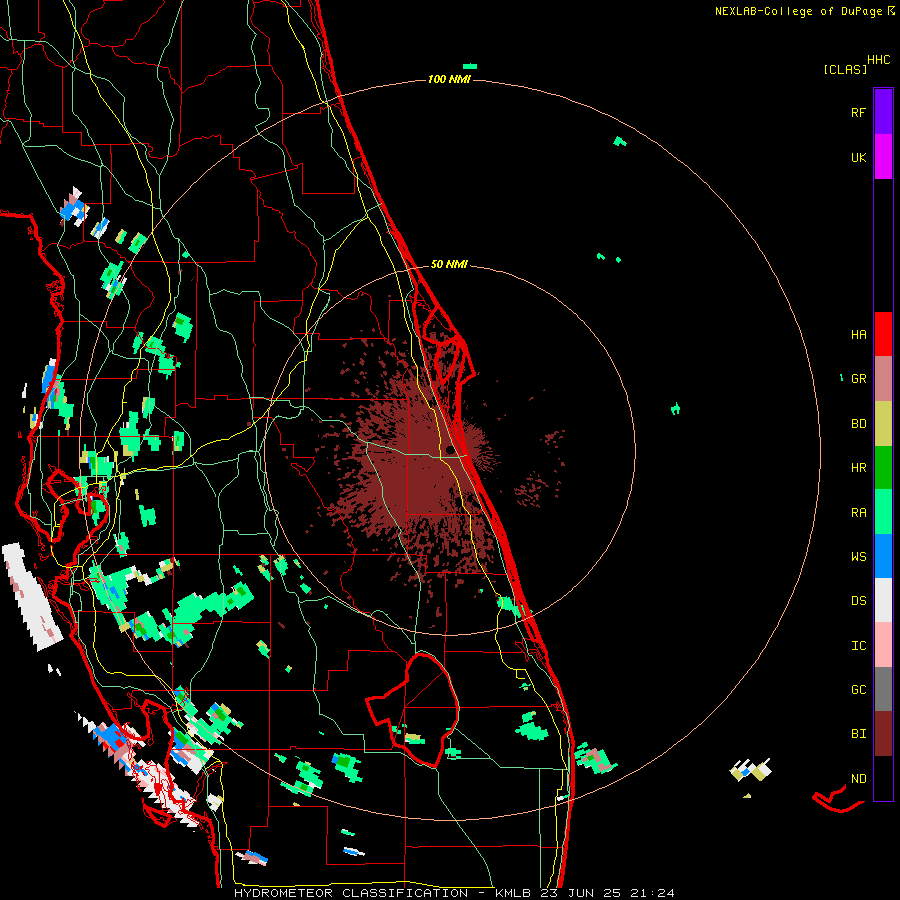Select the GR legend color swatch
This screenshot has width=900, height=900.
click(x=883, y=379)
